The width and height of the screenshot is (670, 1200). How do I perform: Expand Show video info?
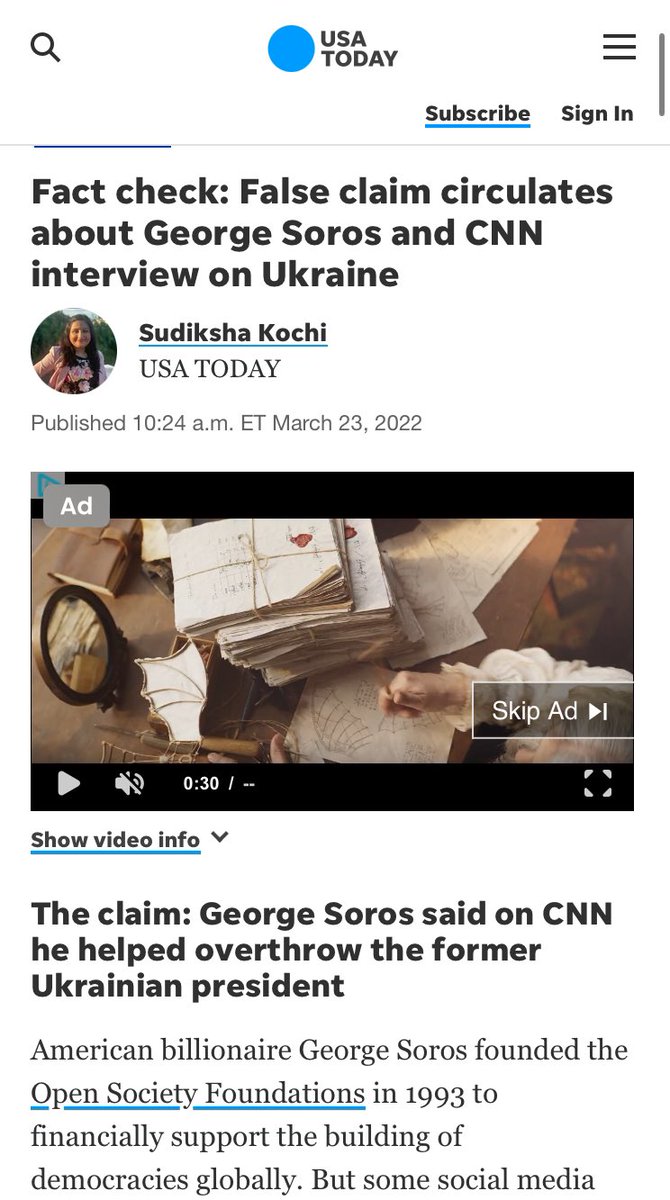115,840
